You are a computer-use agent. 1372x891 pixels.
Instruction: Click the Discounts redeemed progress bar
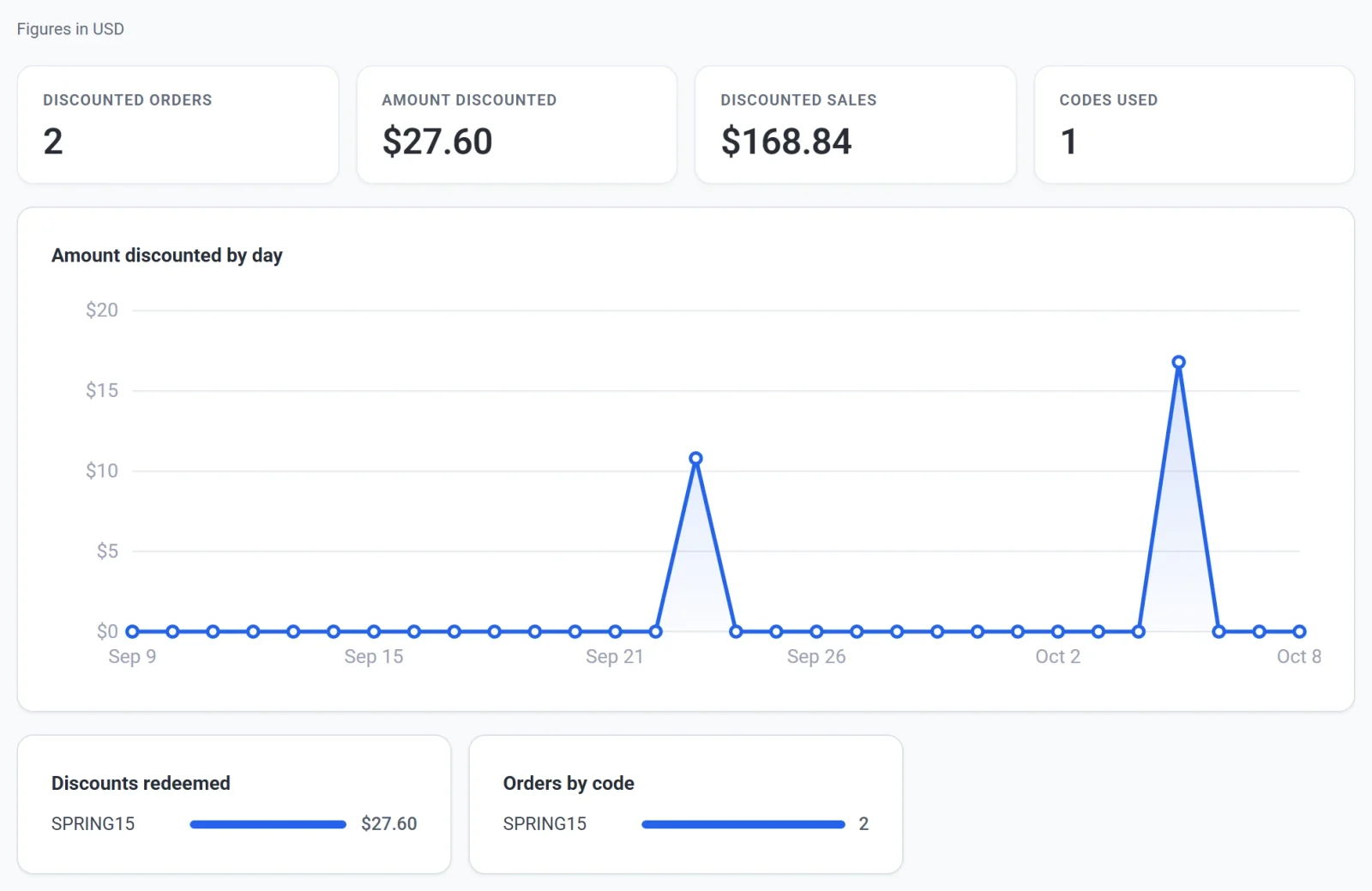coord(268,825)
